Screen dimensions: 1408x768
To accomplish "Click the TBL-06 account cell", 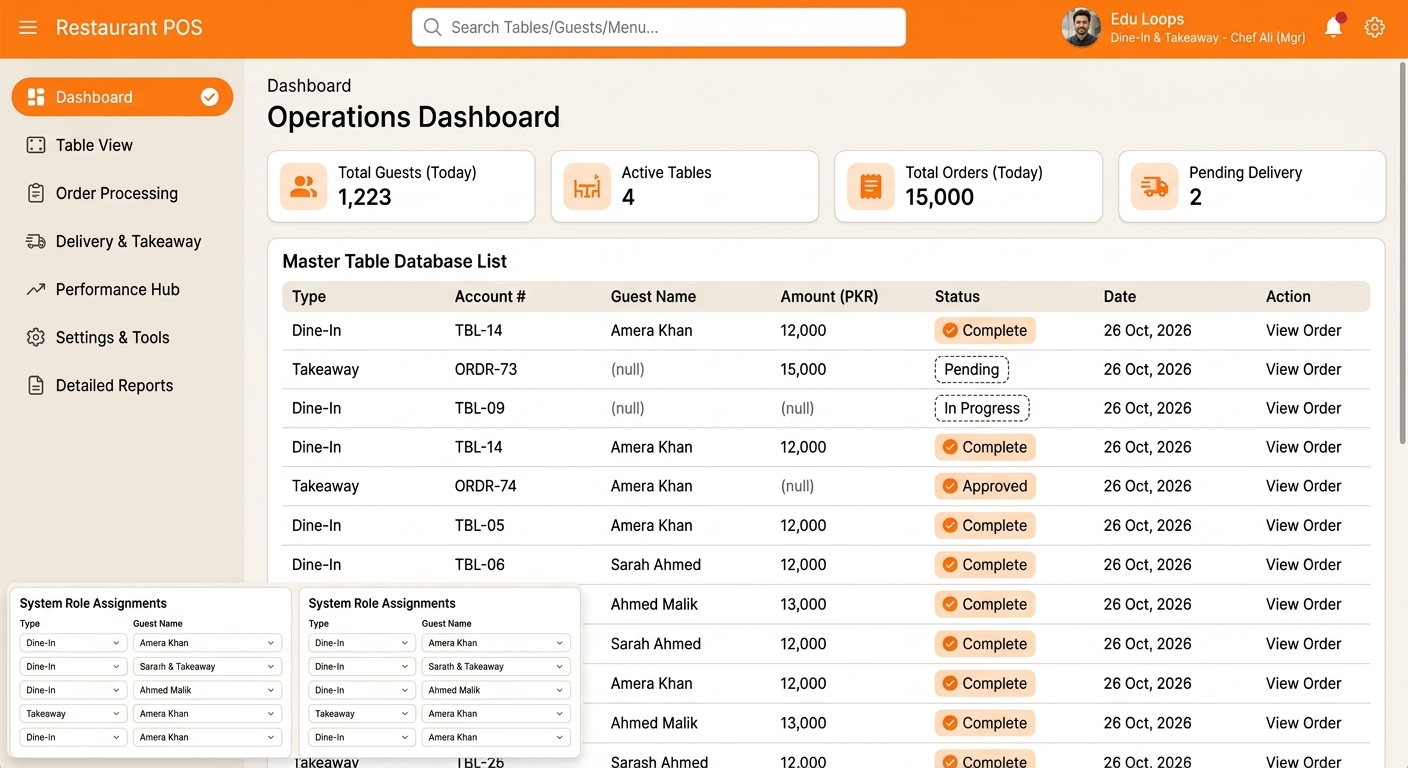I will 479,565.
